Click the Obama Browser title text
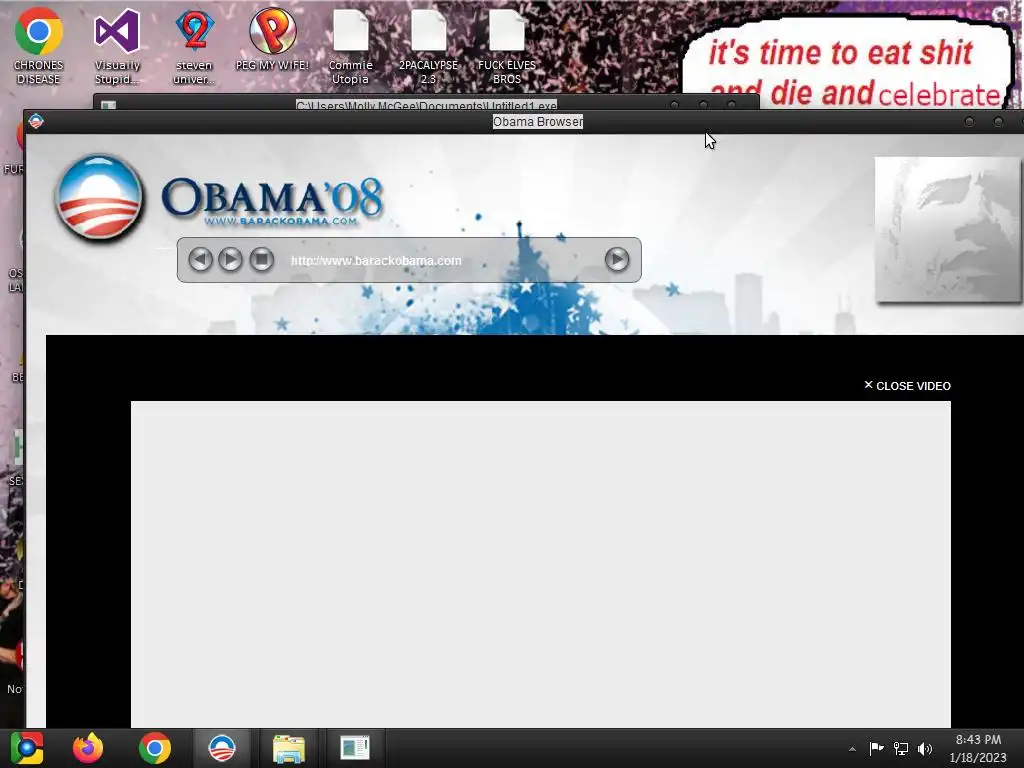Viewport: 1024px width, 768px height. 537,121
